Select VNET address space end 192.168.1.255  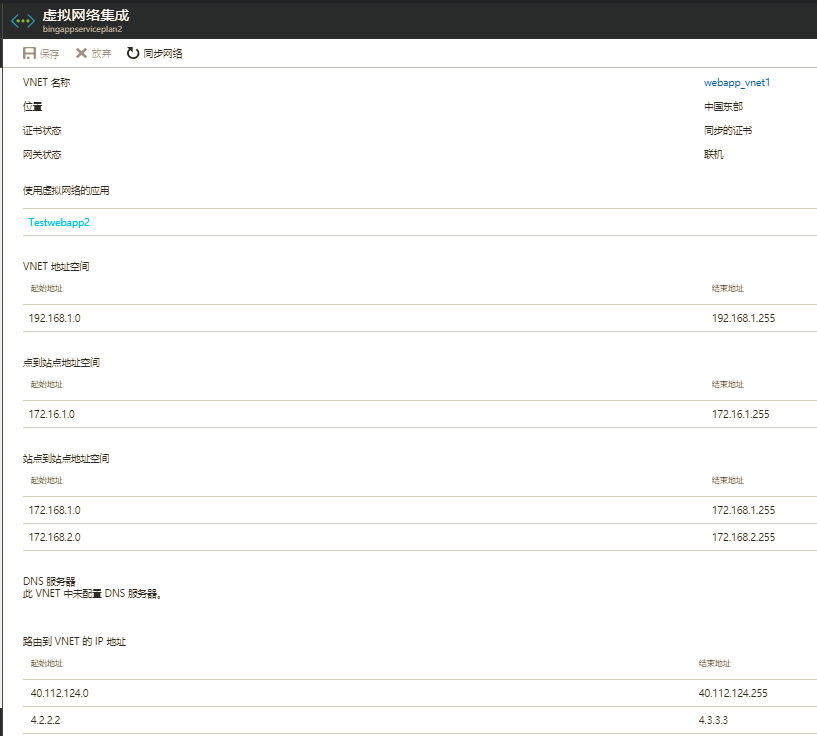tap(743, 318)
